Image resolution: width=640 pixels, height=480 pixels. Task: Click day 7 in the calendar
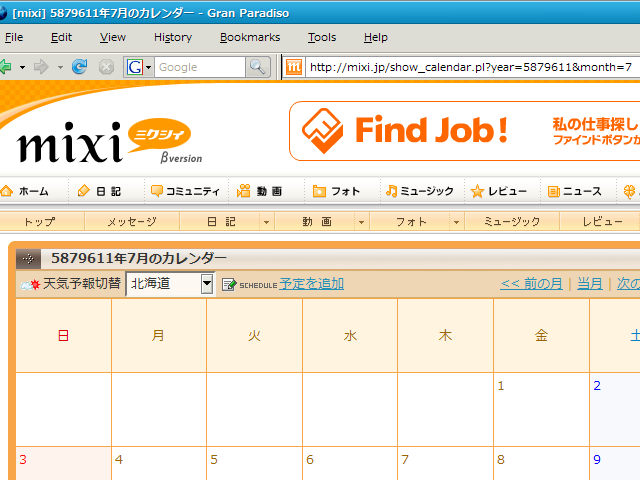405,460
